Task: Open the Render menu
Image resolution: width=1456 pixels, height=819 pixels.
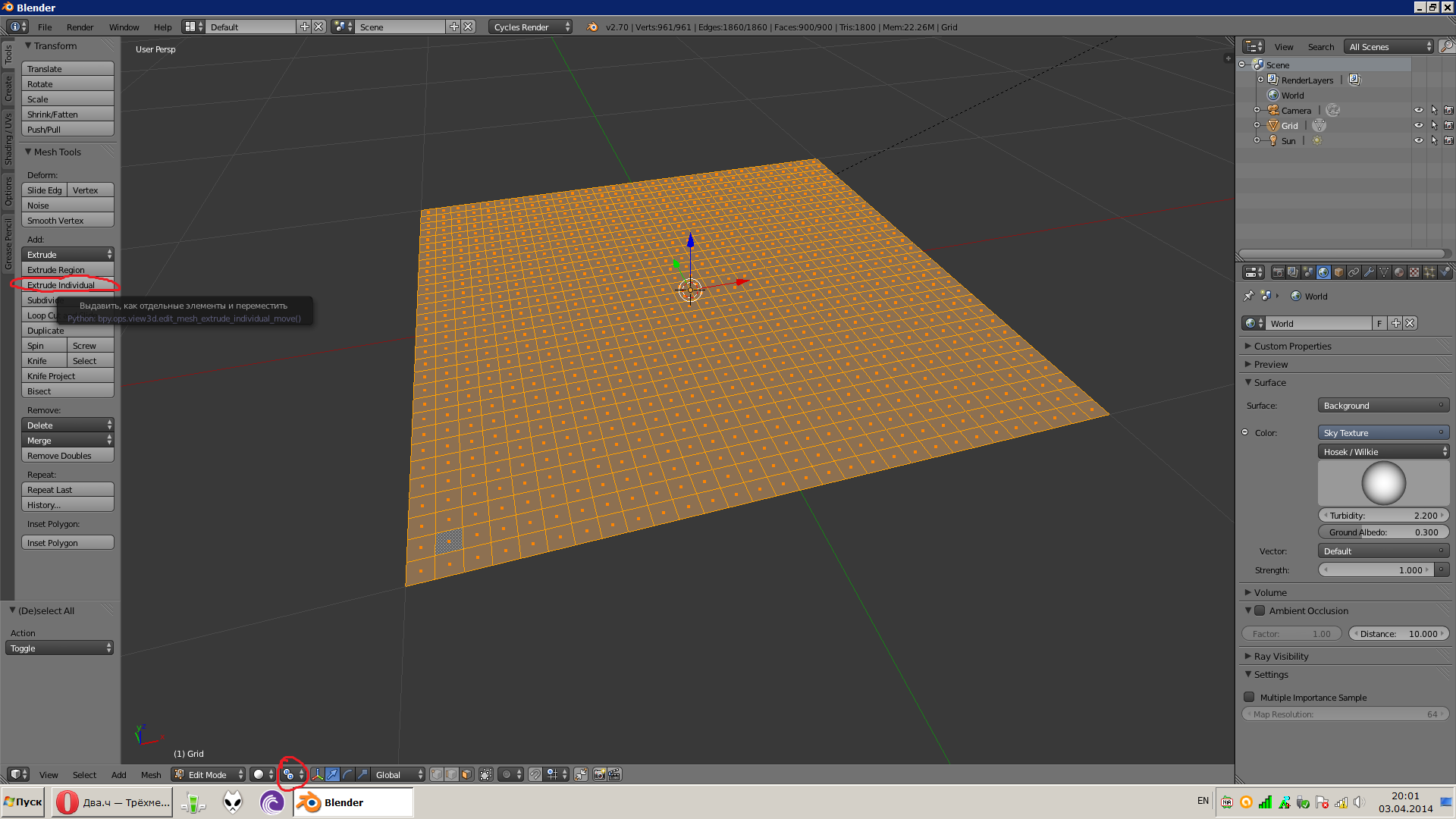Action: [80, 27]
